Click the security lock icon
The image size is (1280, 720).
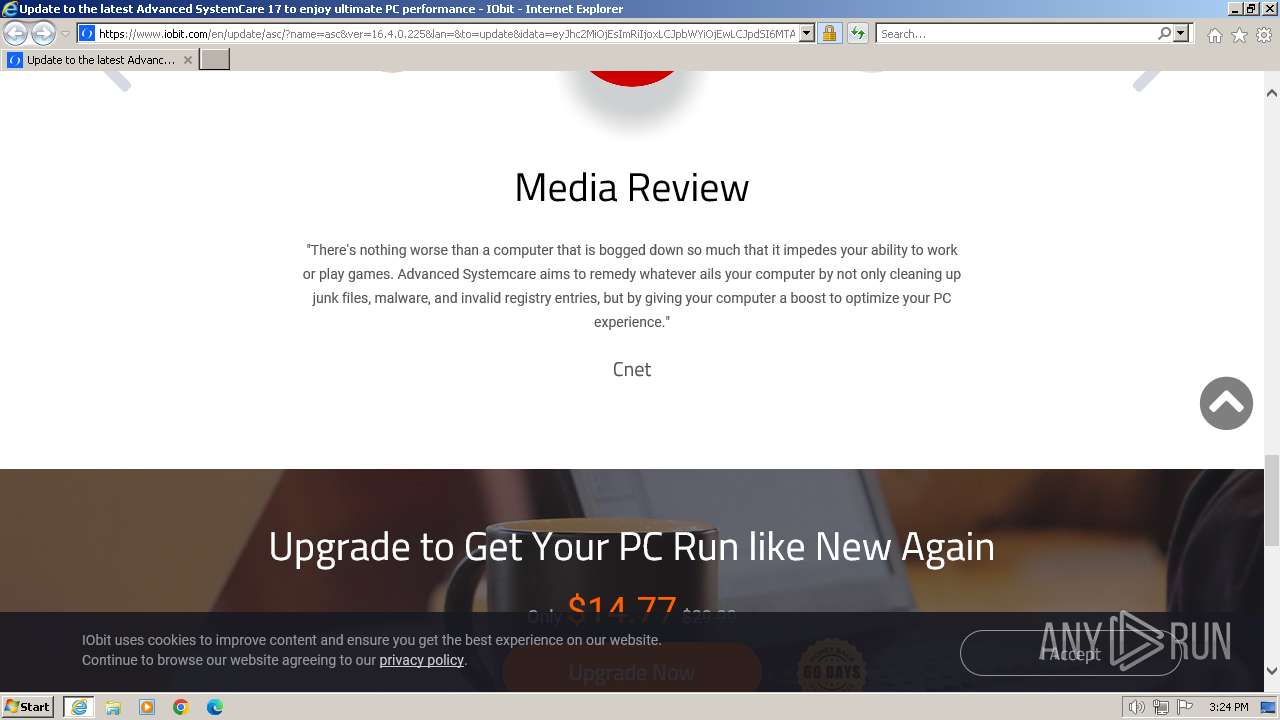point(830,34)
